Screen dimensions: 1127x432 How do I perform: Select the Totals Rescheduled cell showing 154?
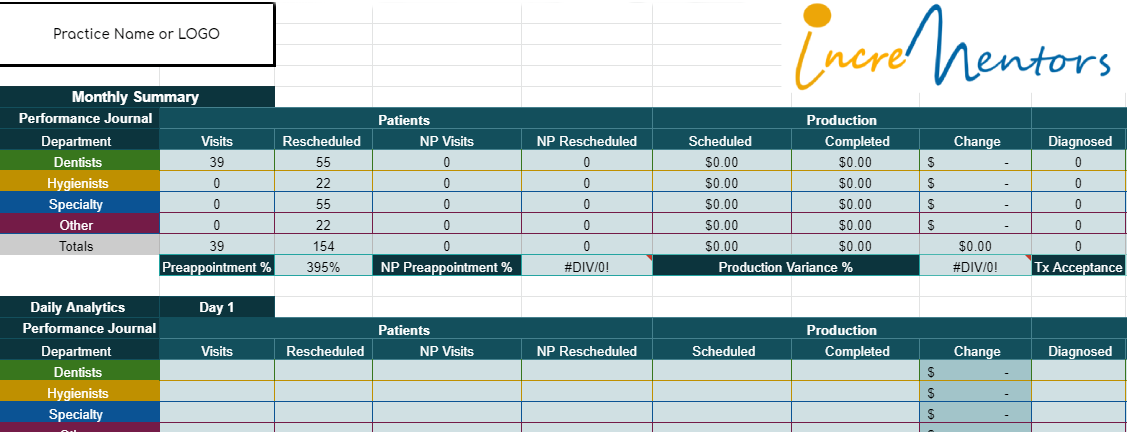(323, 246)
